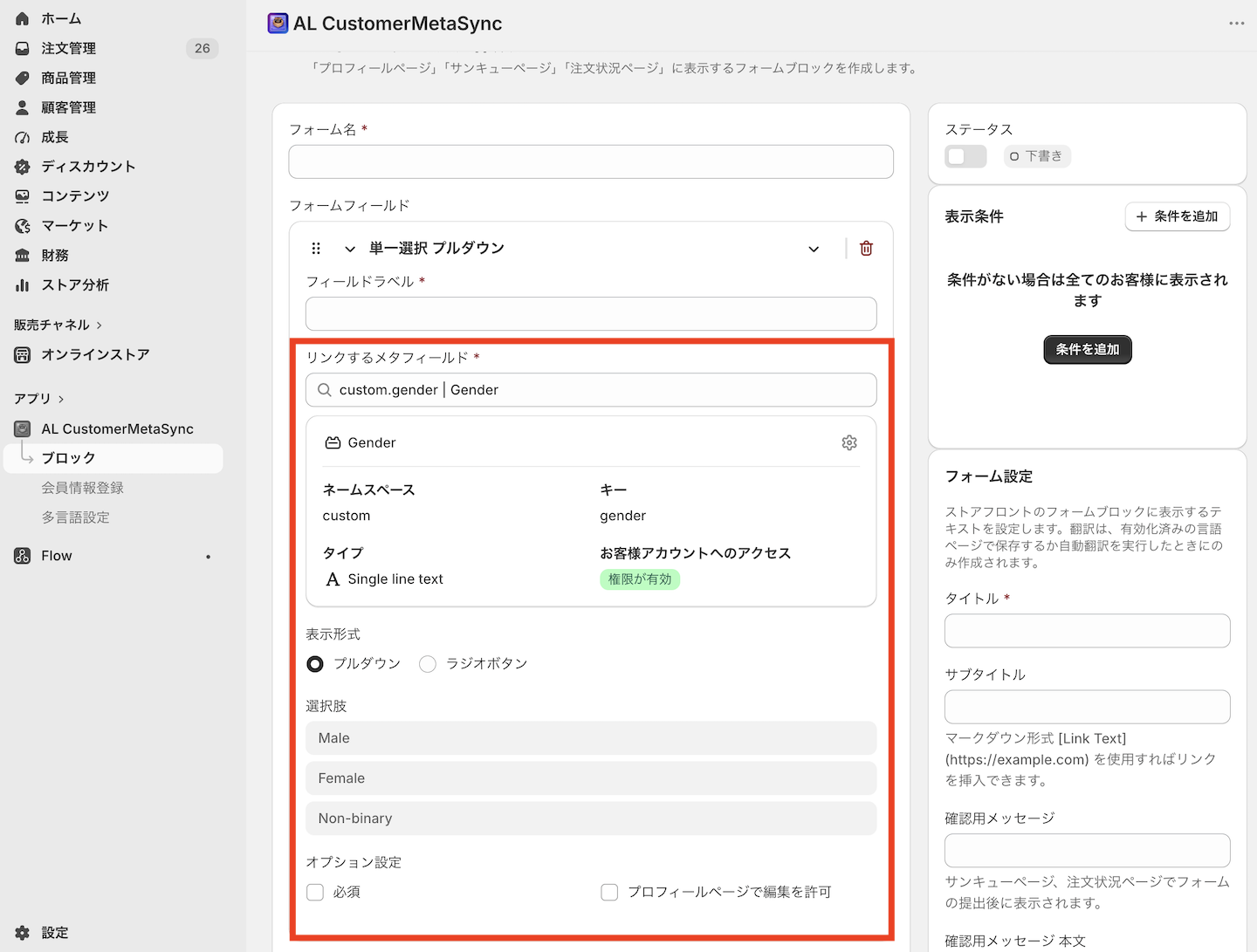Open the three-dot menu at top right
1257x952 pixels.
pos(1237,24)
